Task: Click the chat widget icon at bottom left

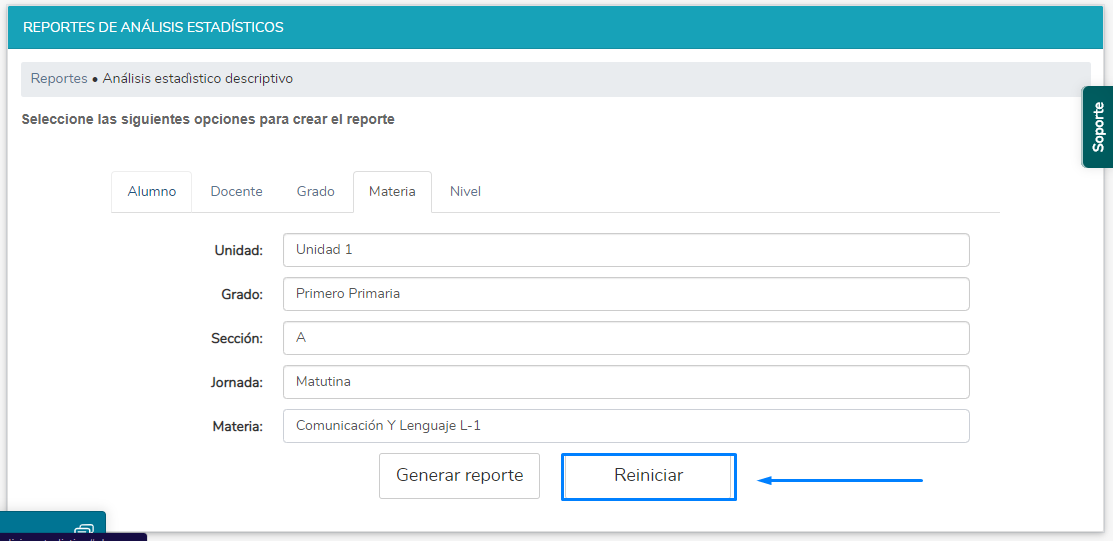Action: 84,530
